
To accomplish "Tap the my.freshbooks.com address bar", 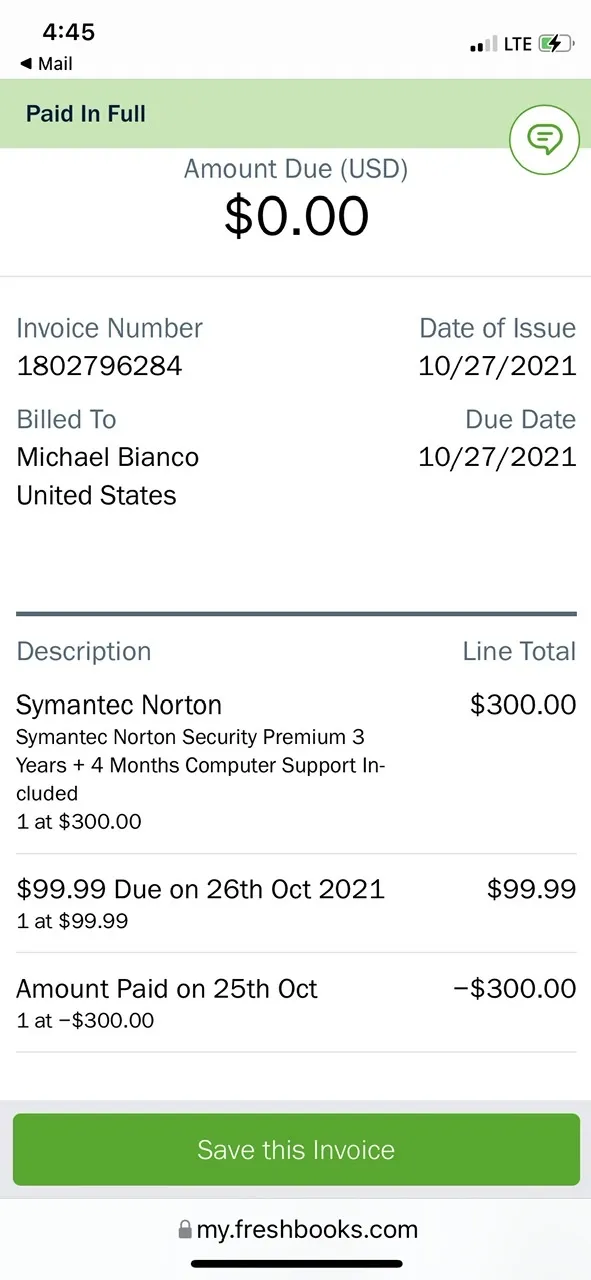I will pyautogui.click(x=296, y=1229).
